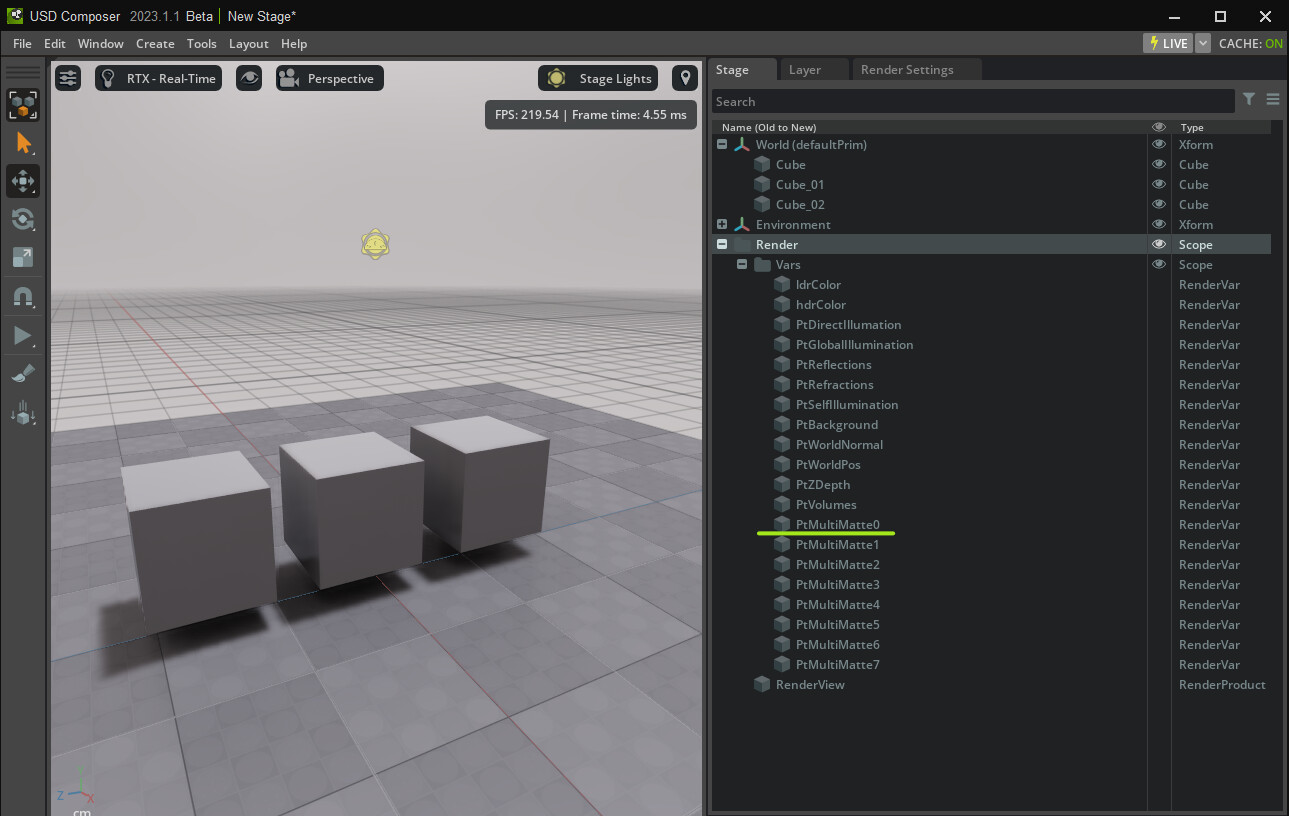Click the eye icon in Stage column header

(x=1159, y=127)
